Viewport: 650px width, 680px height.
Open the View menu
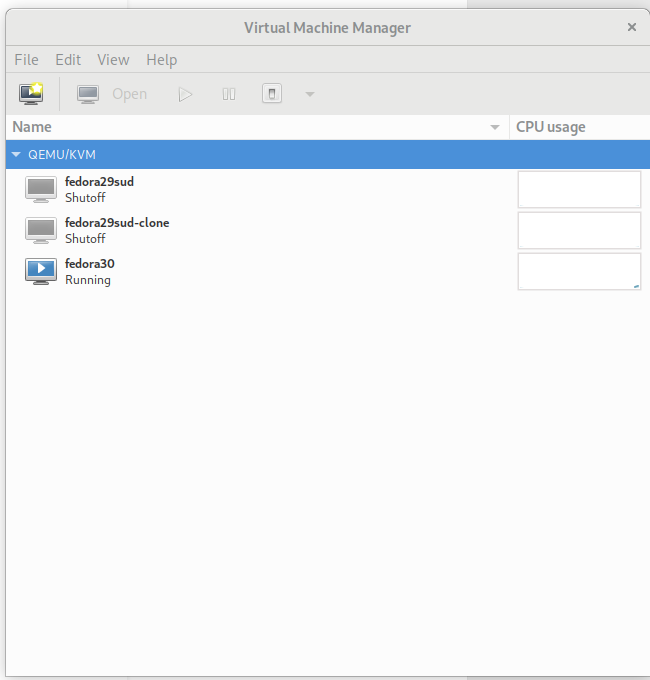[x=113, y=59]
